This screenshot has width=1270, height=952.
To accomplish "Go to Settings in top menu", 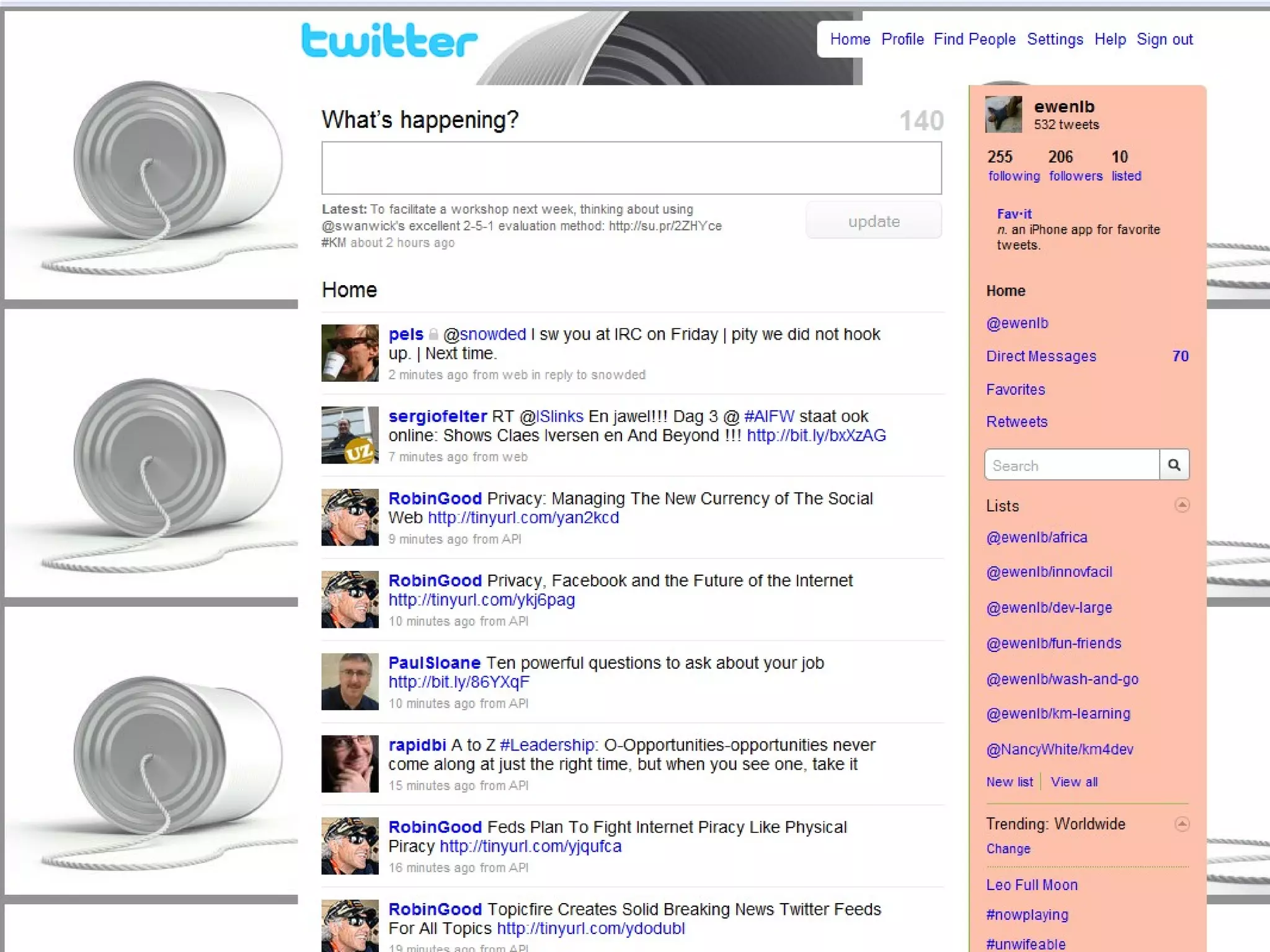I will tap(1054, 40).
